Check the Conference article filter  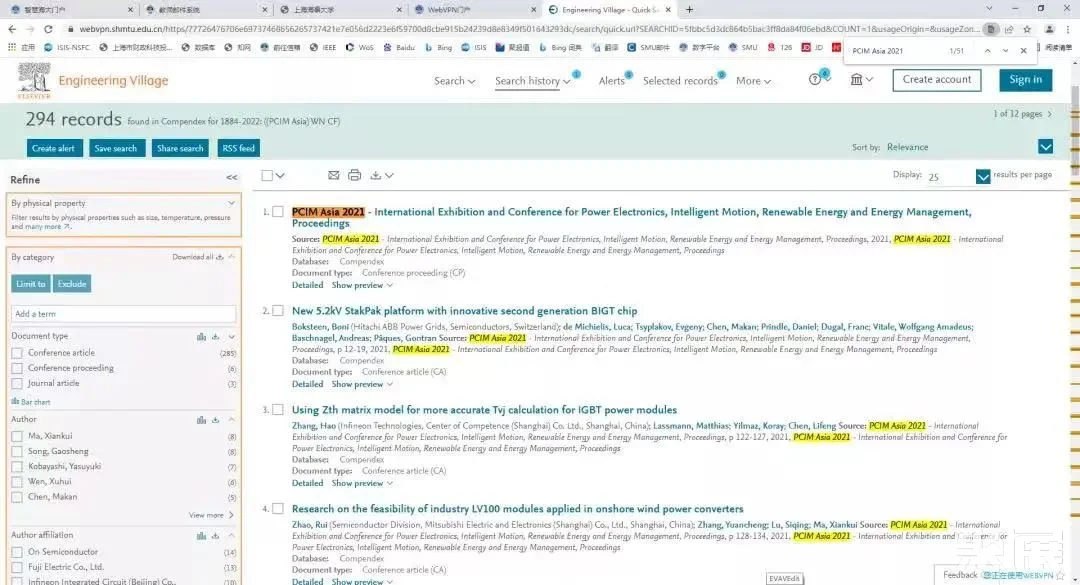pos(17,353)
